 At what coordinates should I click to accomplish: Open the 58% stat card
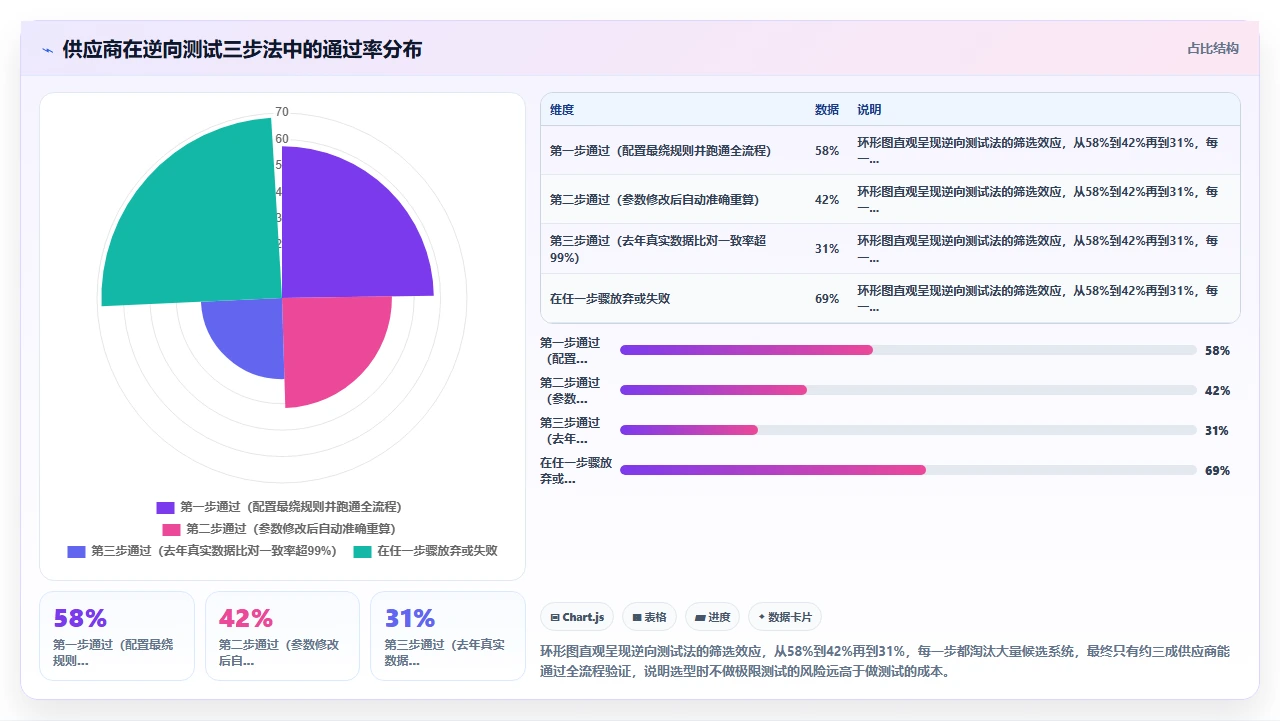[x=117, y=636]
